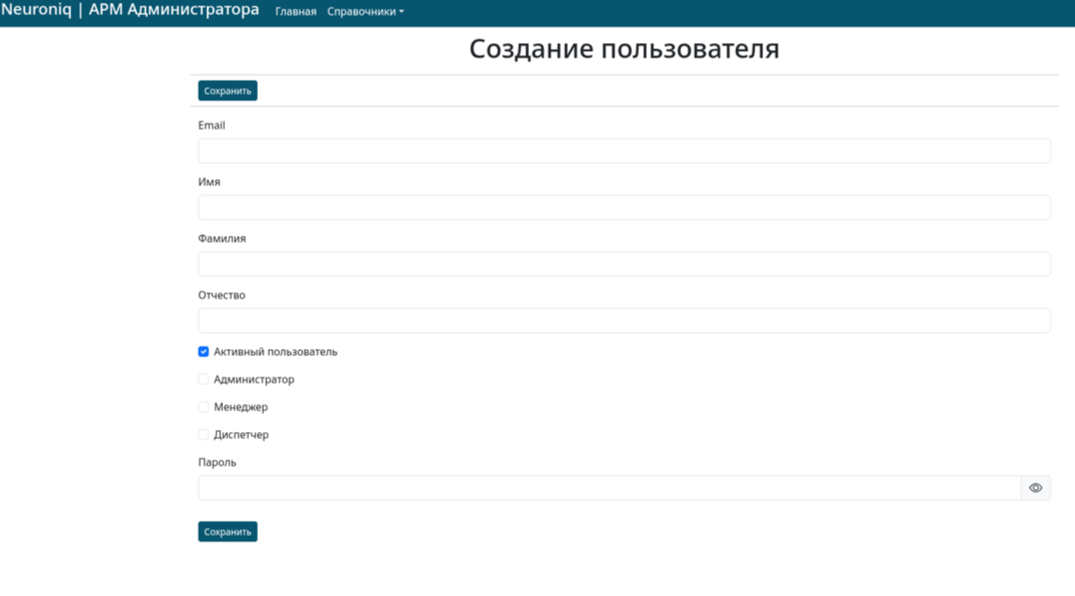Click the Диспетчер label text
The width and height of the screenshot is (1075, 596).
pyautogui.click(x=241, y=435)
